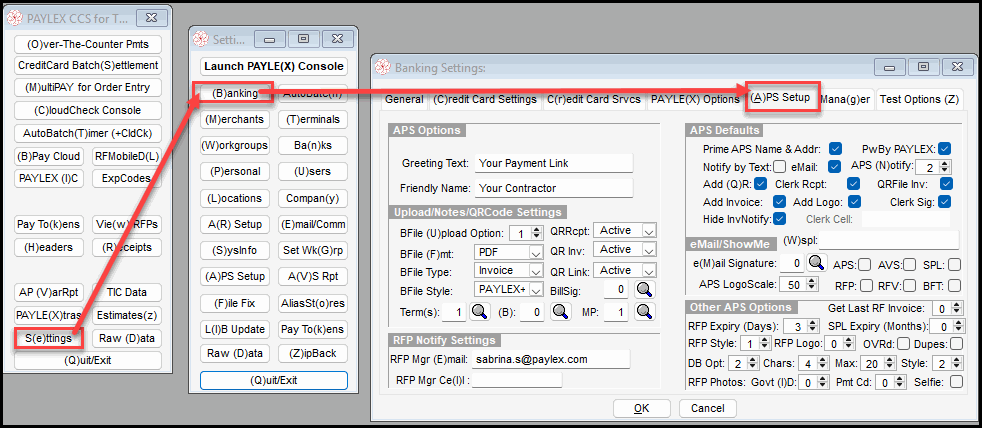This screenshot has height=428, width=982.
Task: Open (B)anking in the Settings window
Action: (x=235, y=93)
